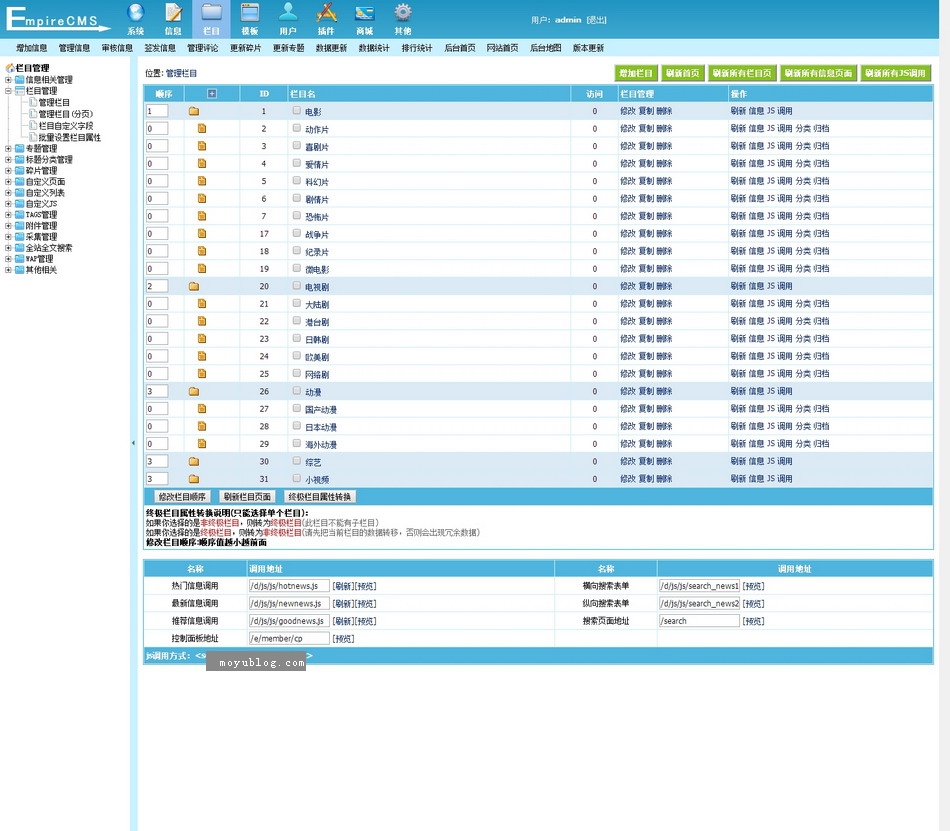Click the folder icon in the 动漫 row

(x=194, y=391)
